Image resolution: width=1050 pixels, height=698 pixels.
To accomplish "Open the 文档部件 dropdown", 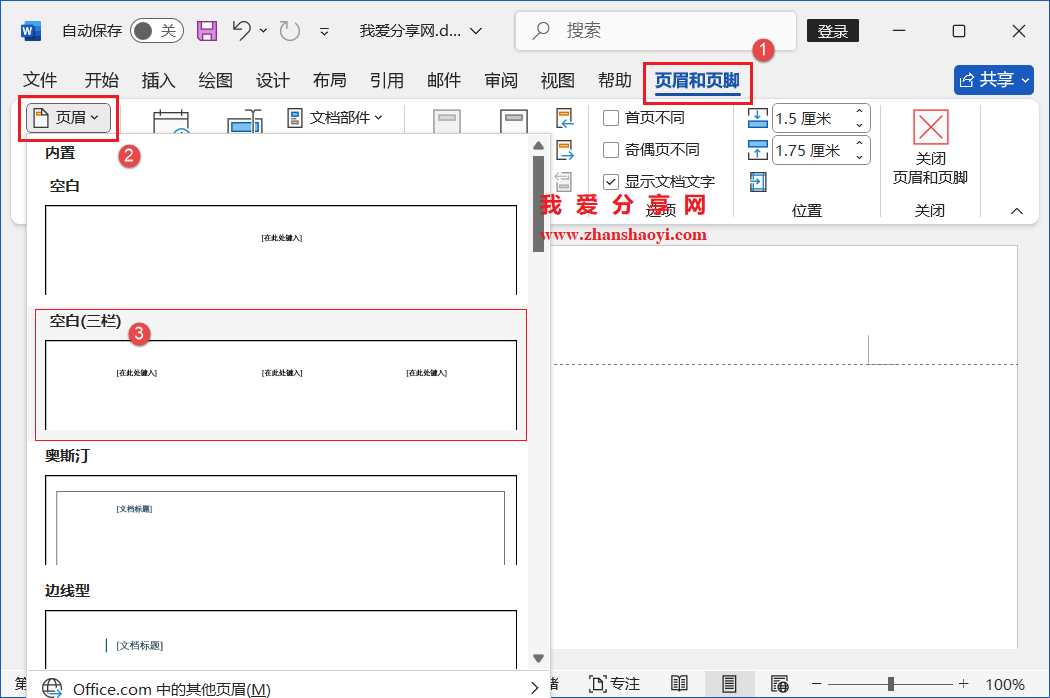I will click(335, 118).
